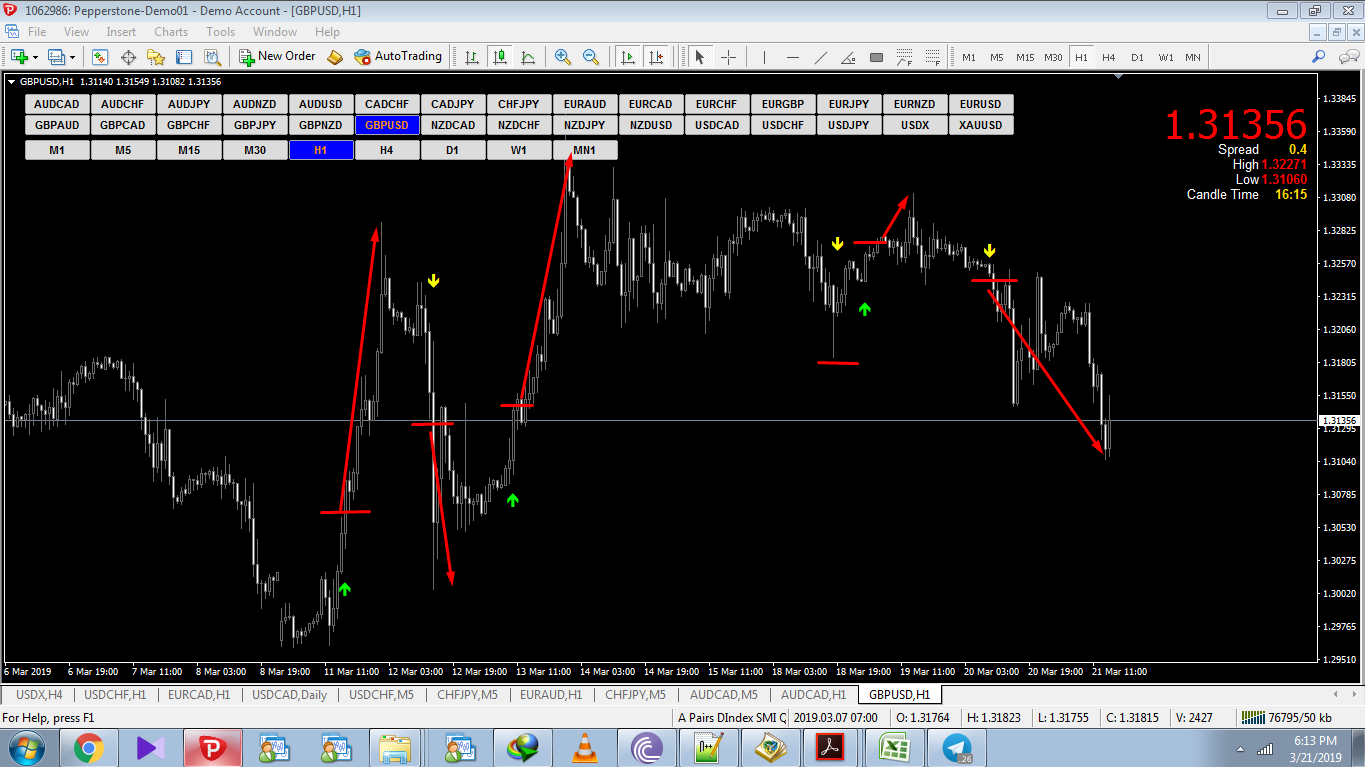Select the crosshair tool
The width and height of the screenshot is (1365, 767).
click(x=728, y=57)
